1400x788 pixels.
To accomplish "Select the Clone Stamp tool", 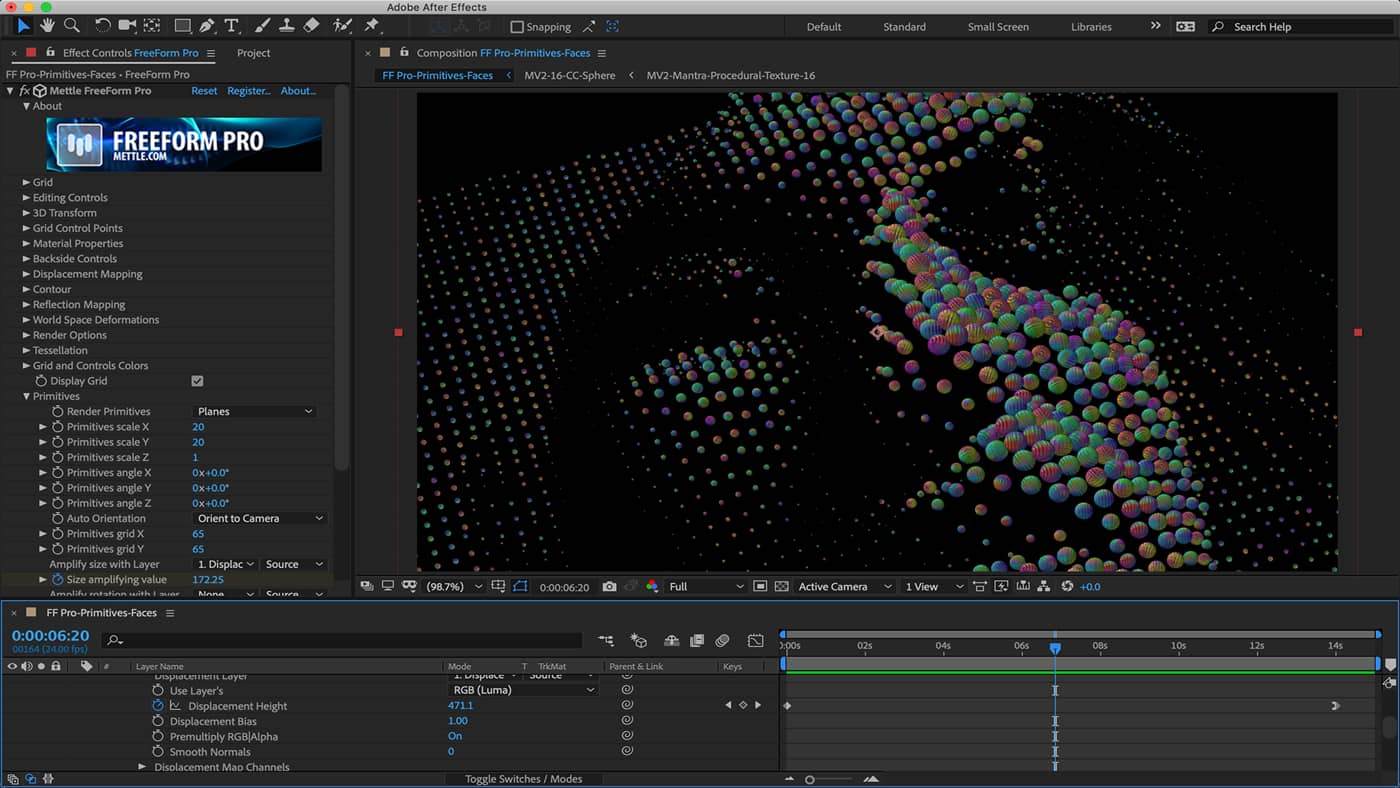I will (285, 25).
